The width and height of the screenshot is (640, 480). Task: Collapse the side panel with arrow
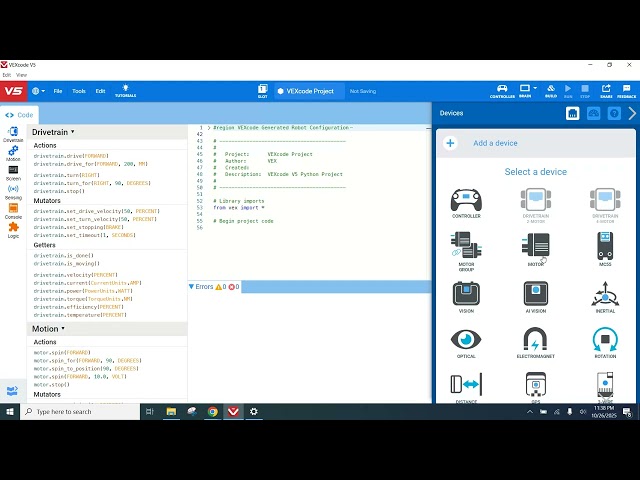click(632, 113)
